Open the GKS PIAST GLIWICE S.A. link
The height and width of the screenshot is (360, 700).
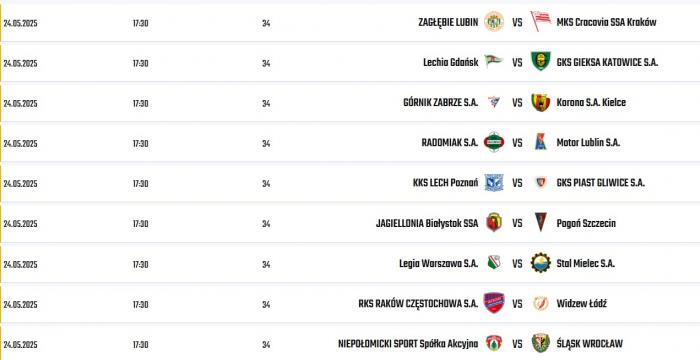point(601,183)
